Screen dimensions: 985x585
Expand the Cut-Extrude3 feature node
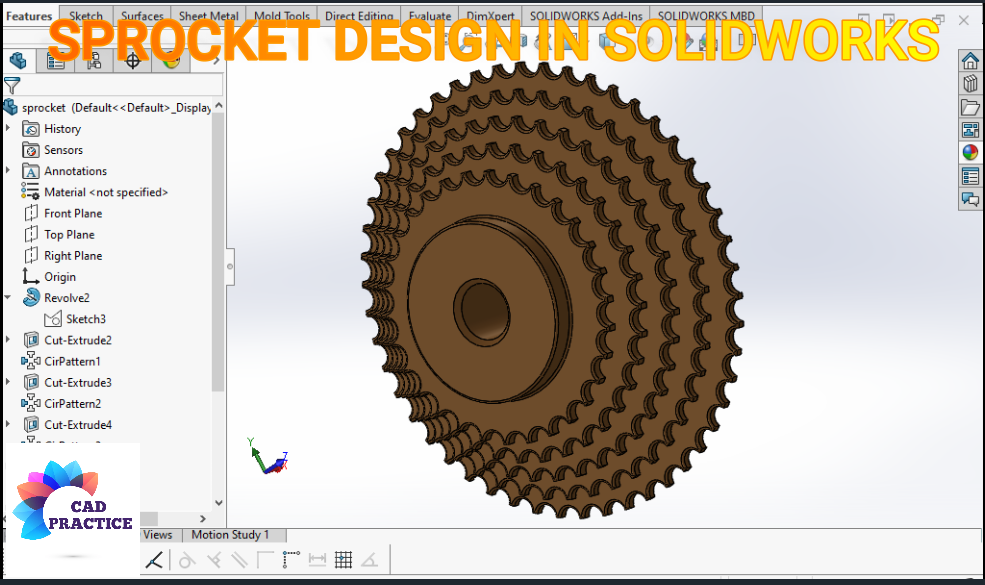point(8,381)
